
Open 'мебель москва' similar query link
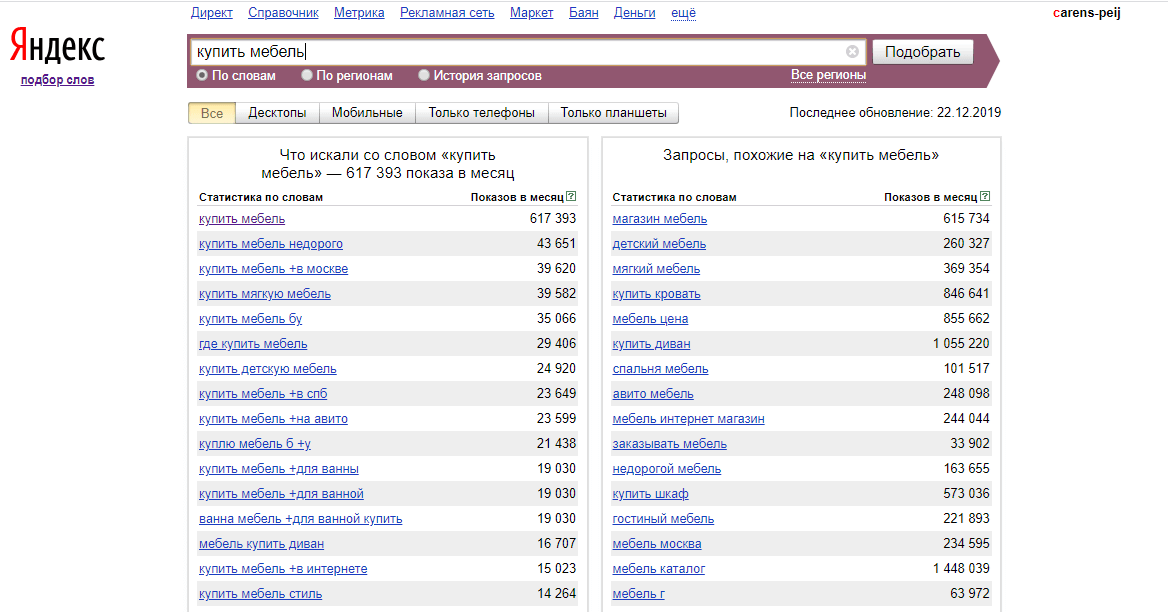657,544
